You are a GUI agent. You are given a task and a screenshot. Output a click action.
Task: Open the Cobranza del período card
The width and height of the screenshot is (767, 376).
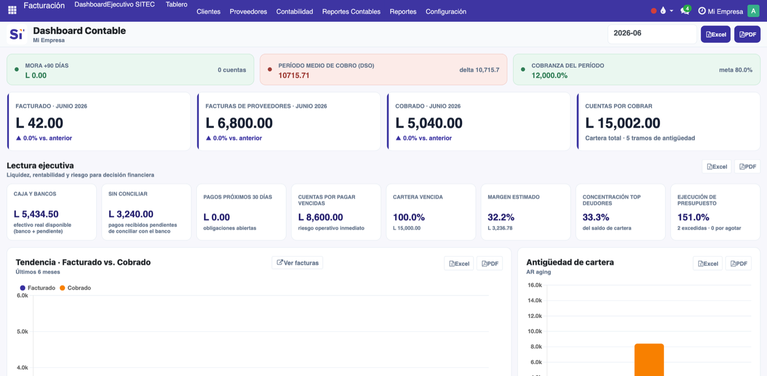636,69
